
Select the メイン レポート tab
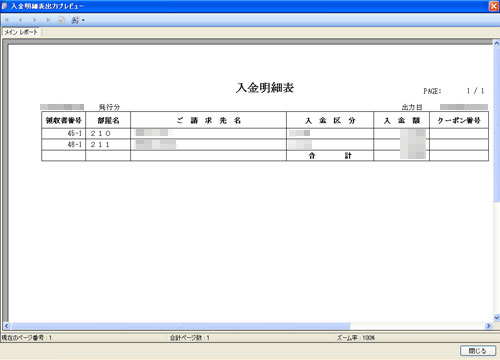click(x=21, y=32)
